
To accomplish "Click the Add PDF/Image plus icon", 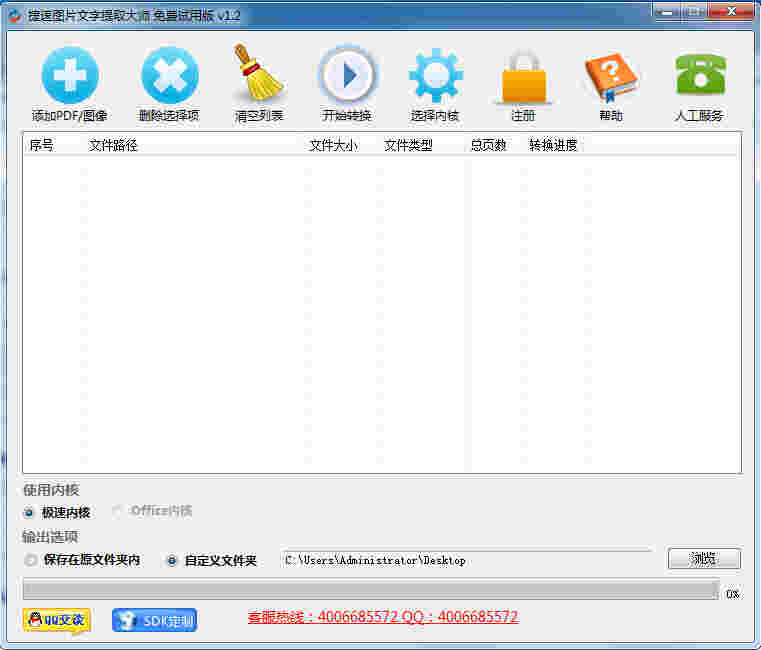I will coord(70,76).
